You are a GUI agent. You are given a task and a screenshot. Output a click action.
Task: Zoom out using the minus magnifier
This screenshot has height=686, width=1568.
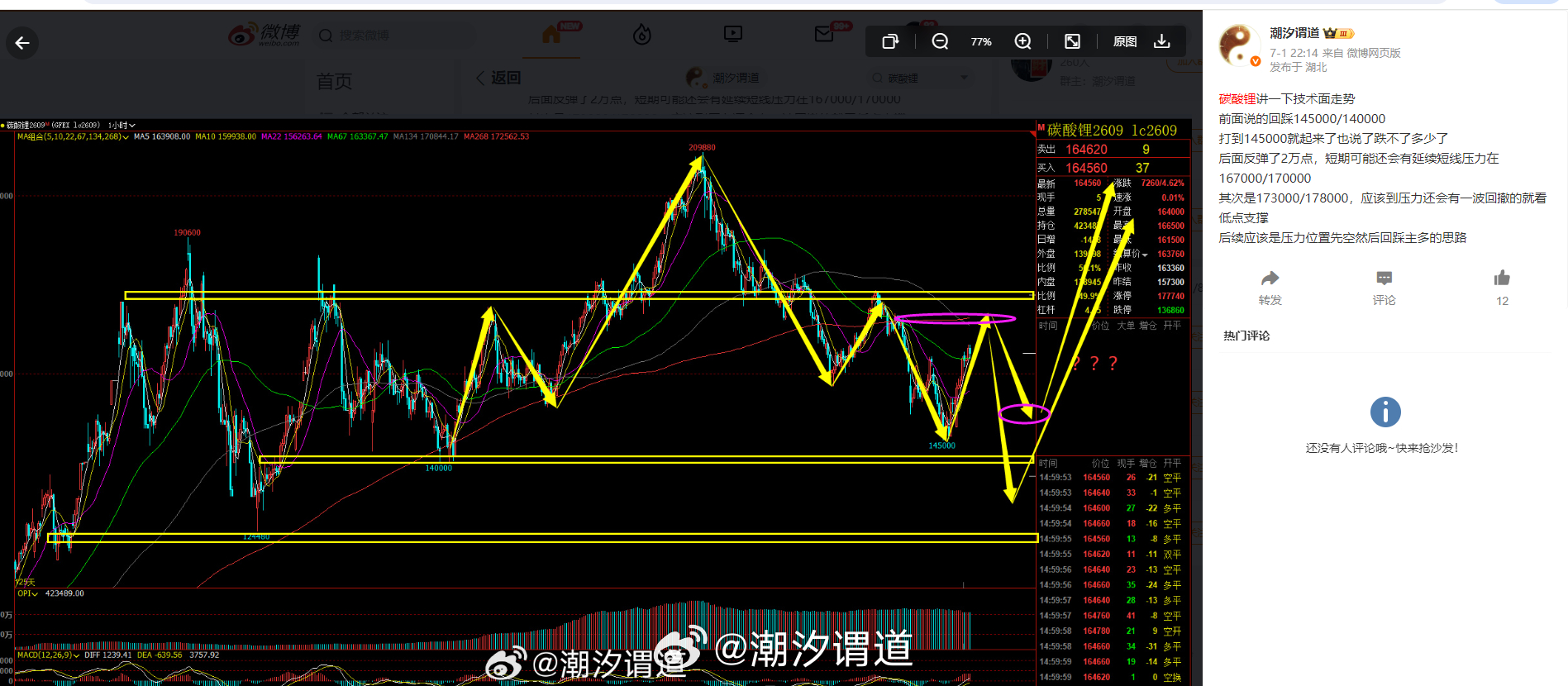pos(940,41)
